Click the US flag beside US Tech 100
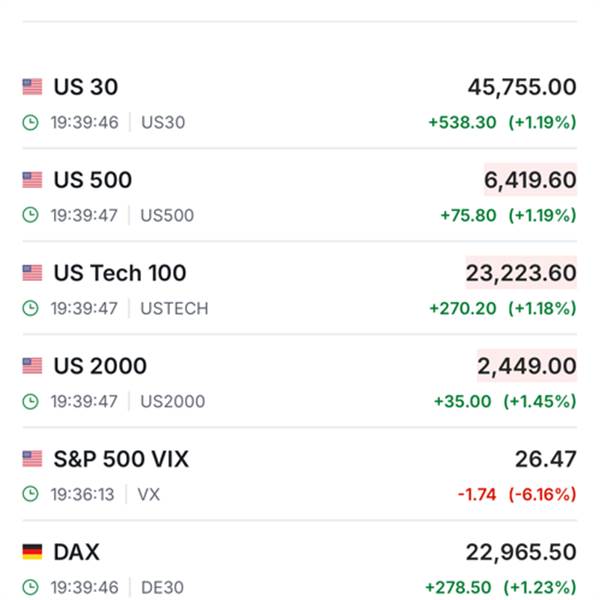Image resolution: width=600 pixels, height=600 pixels. pyautogui.click(x=32, y=273)
